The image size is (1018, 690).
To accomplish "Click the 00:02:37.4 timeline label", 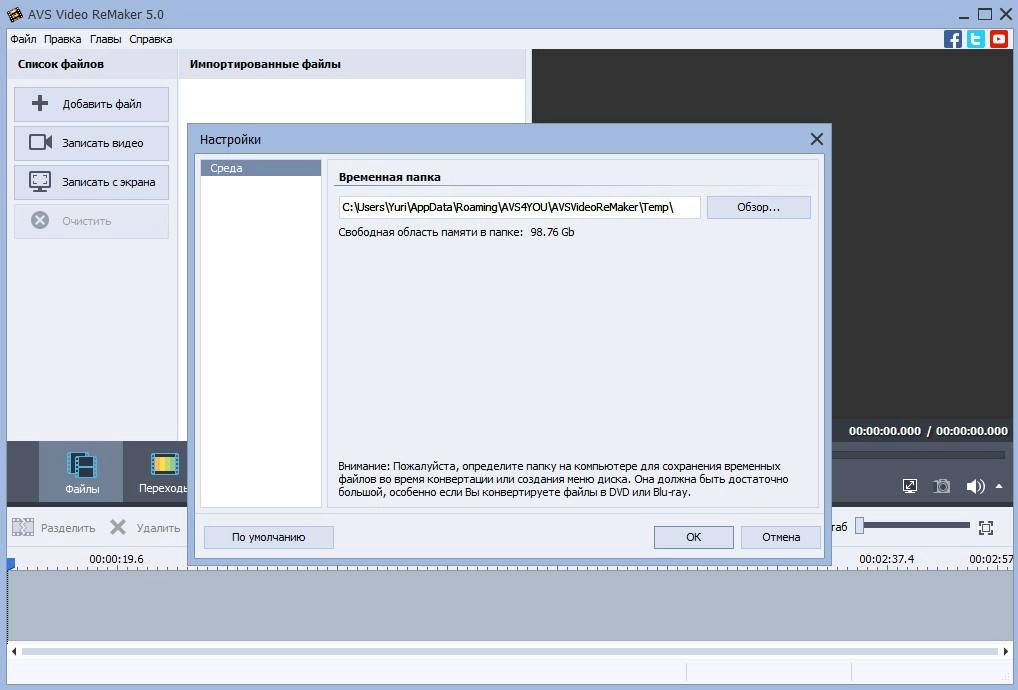I will 886,559.
